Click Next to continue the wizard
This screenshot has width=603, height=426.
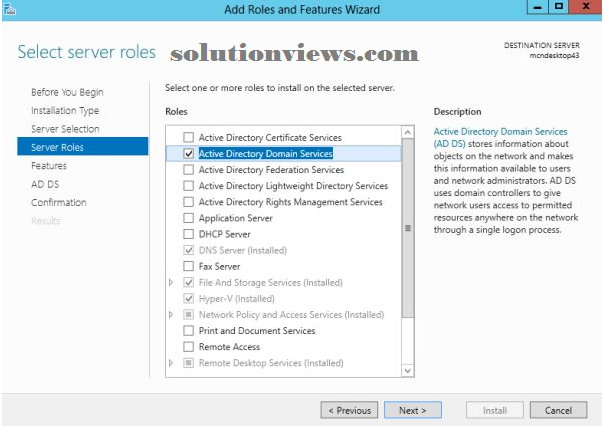(413, 410)
